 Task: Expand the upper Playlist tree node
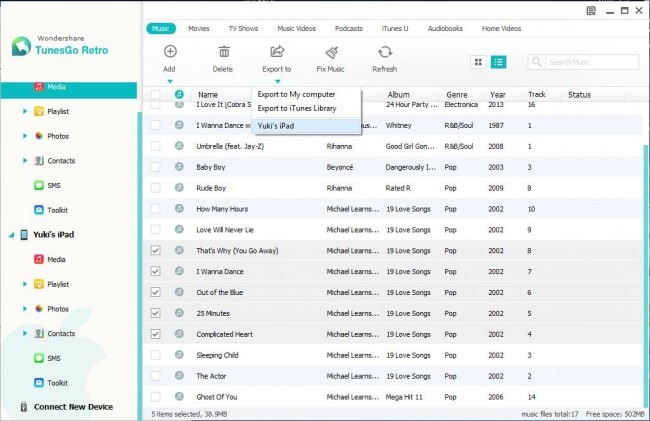(x=24, y=111)
